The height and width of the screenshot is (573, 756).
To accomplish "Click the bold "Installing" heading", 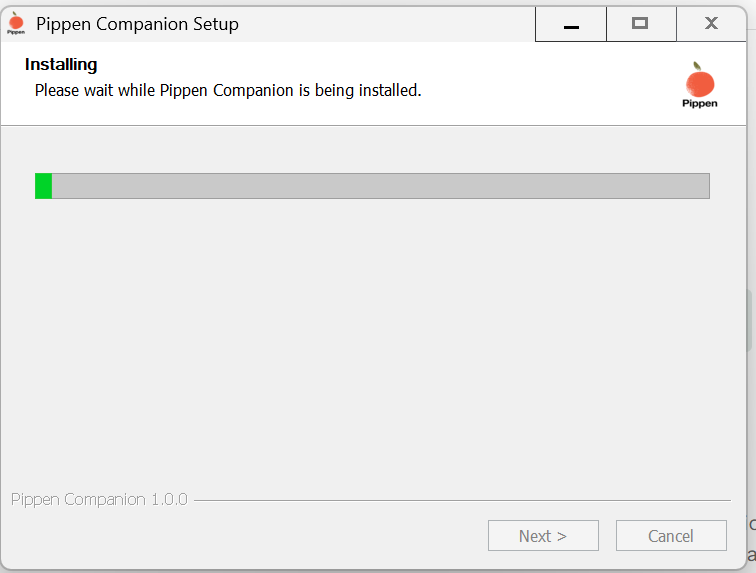I will [x=61, y=65].
